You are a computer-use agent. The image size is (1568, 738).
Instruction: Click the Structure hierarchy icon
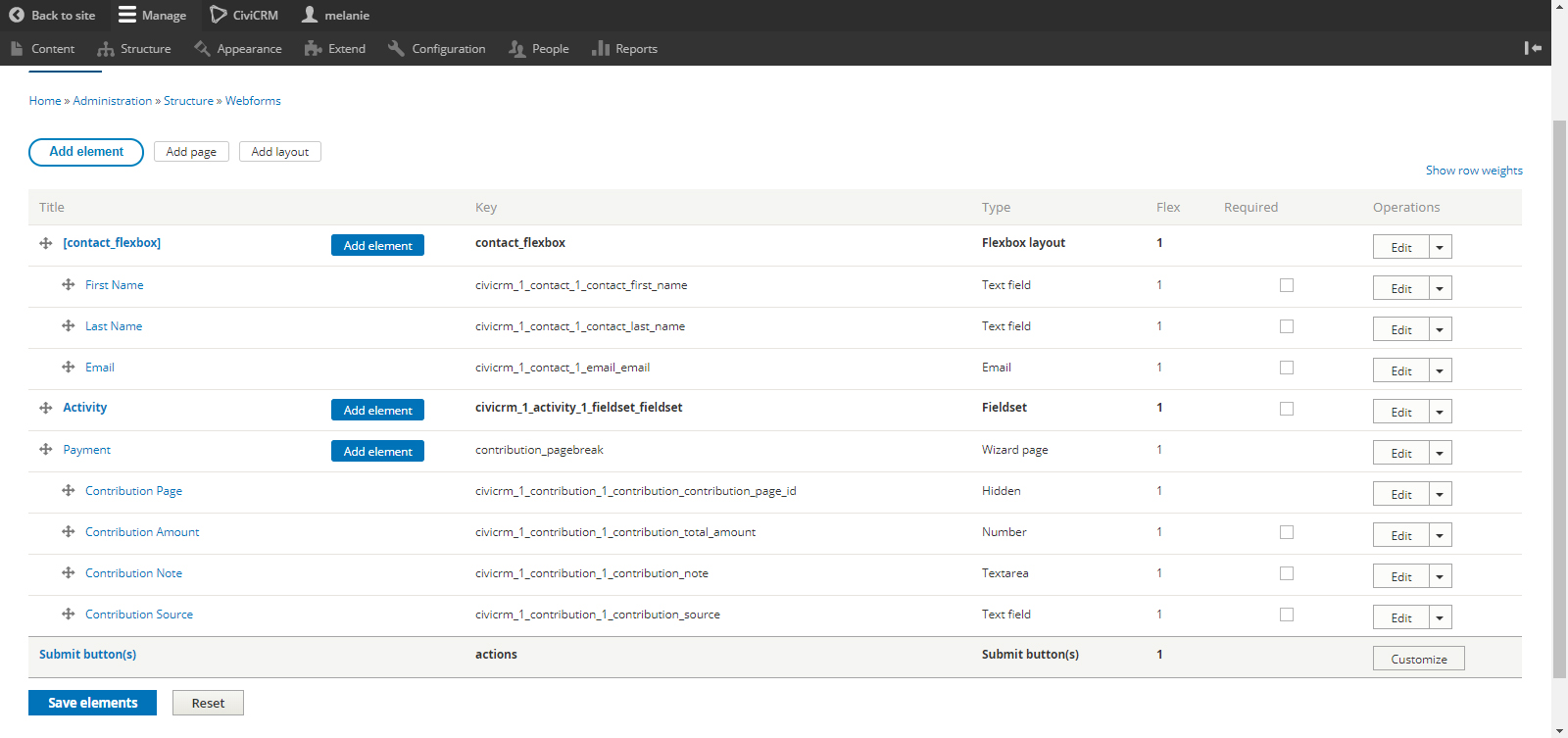pos(106,48)
